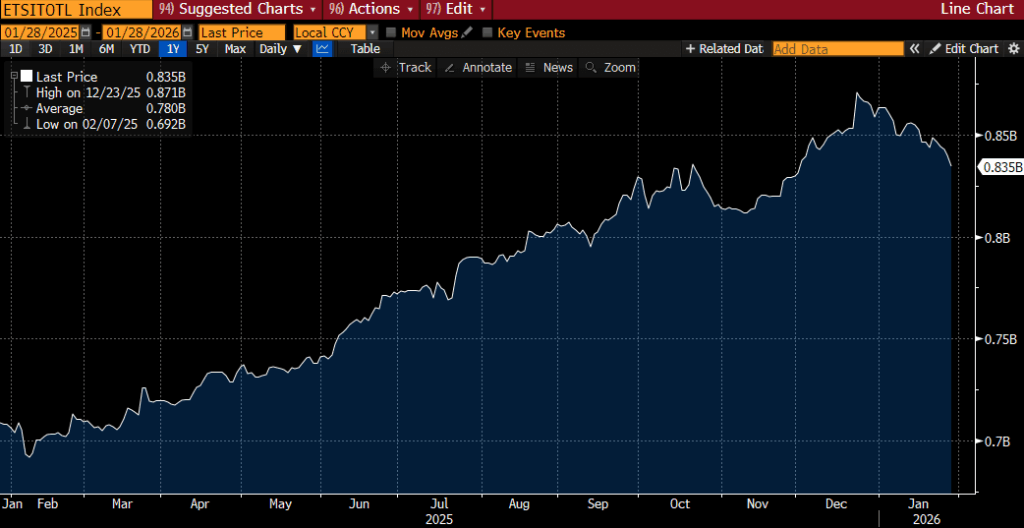This screenshot has height=528, width=1024.
Task: Select the Annotate drawing tool
Action: click(x=478, y=67)
